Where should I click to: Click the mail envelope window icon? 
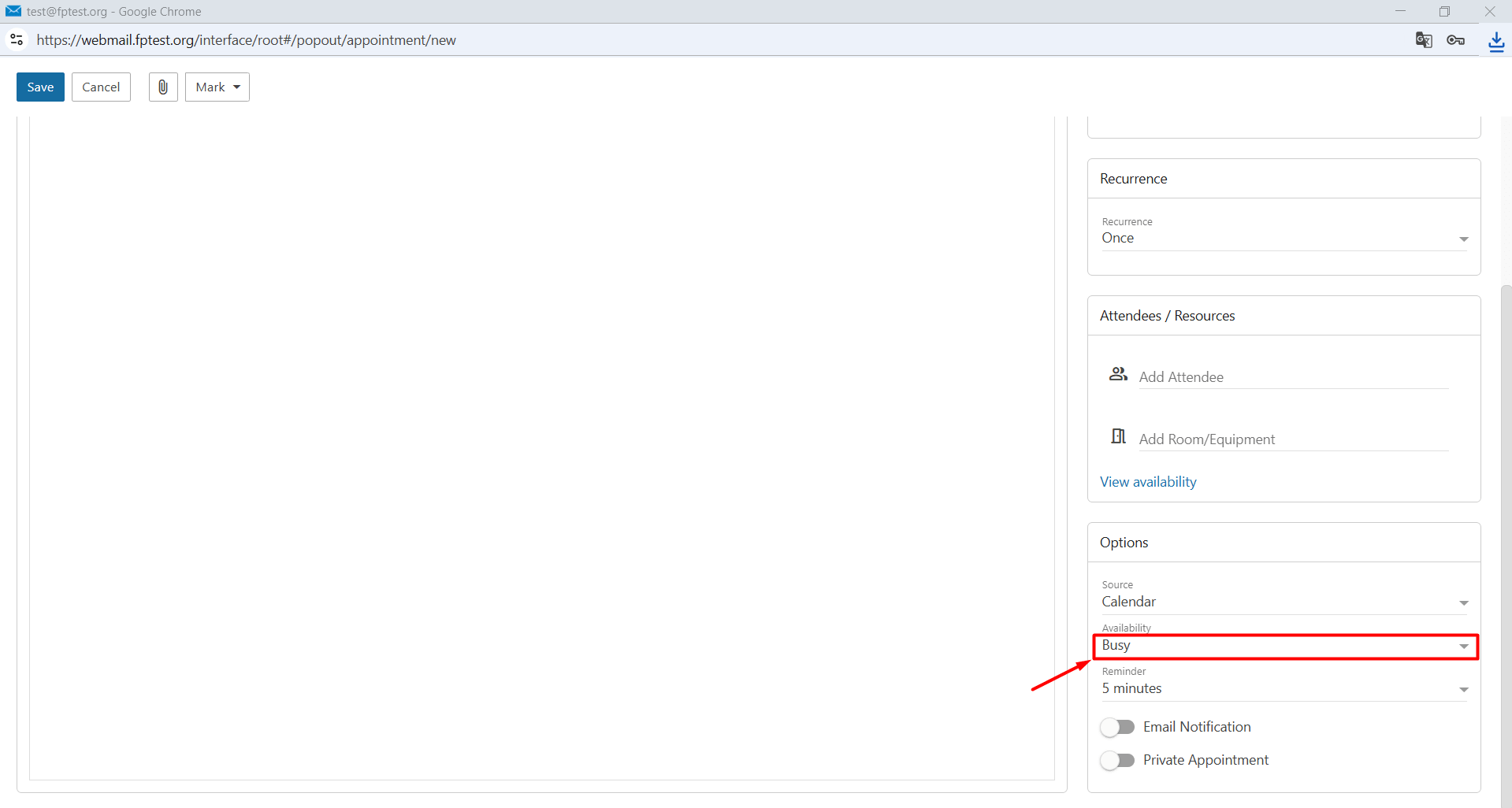click(13, 11)
